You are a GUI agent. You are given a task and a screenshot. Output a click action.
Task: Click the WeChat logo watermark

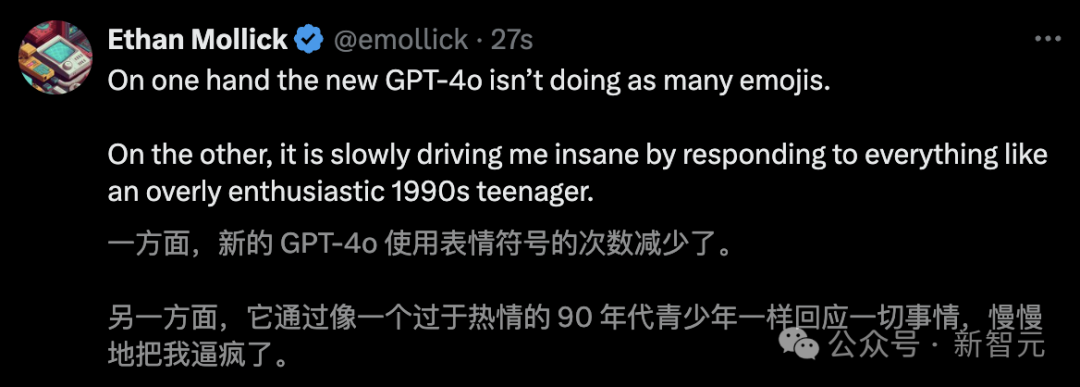[799, 342]
